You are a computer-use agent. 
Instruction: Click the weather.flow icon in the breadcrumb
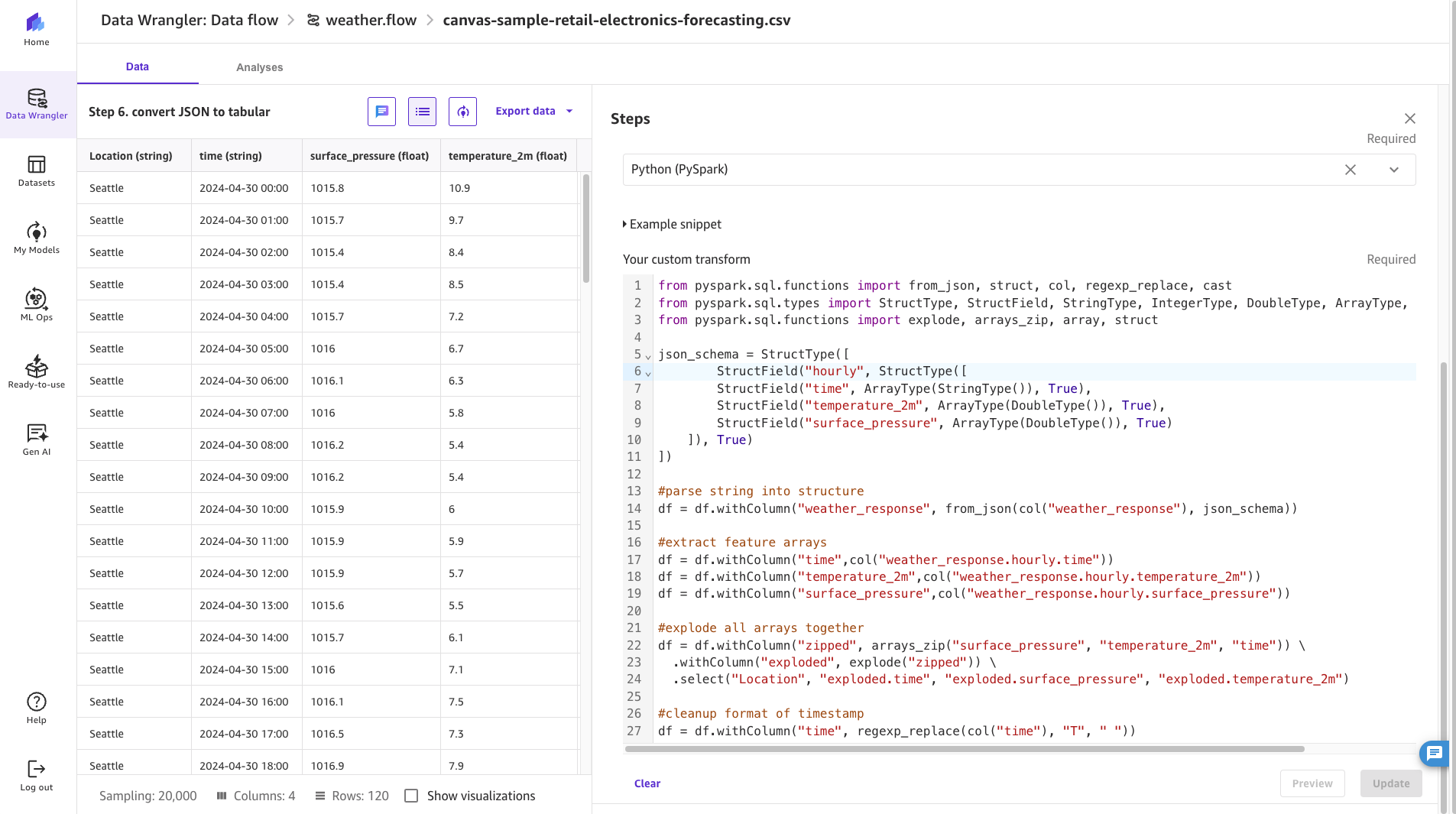point(313,21)
